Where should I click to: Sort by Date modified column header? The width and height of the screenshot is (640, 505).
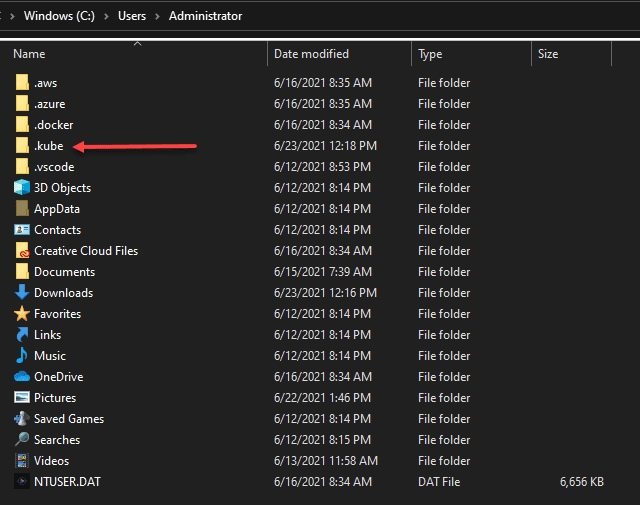coord(311,54)
